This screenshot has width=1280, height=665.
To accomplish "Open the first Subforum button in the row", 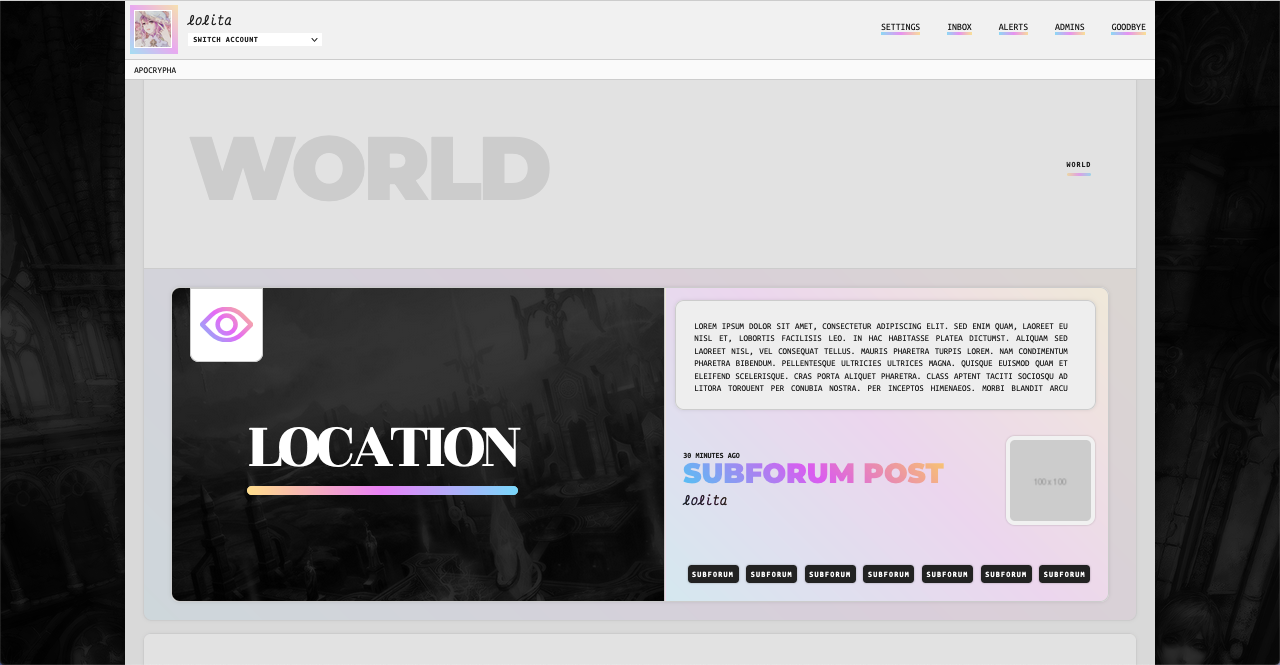I will [713, 574].
